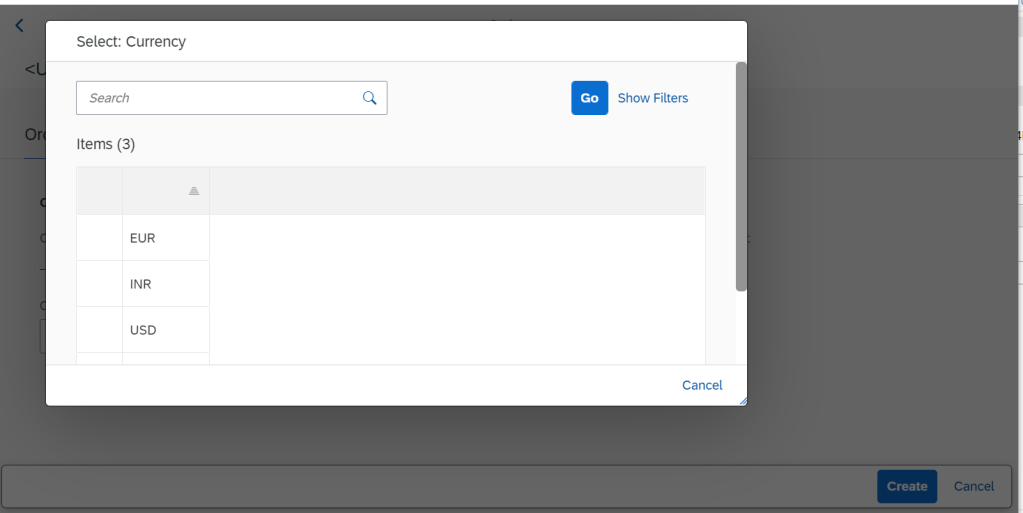Click the sort ascending arrow in column header
This screenshot has height=513, width=1023.
click(x=194, y=191)
